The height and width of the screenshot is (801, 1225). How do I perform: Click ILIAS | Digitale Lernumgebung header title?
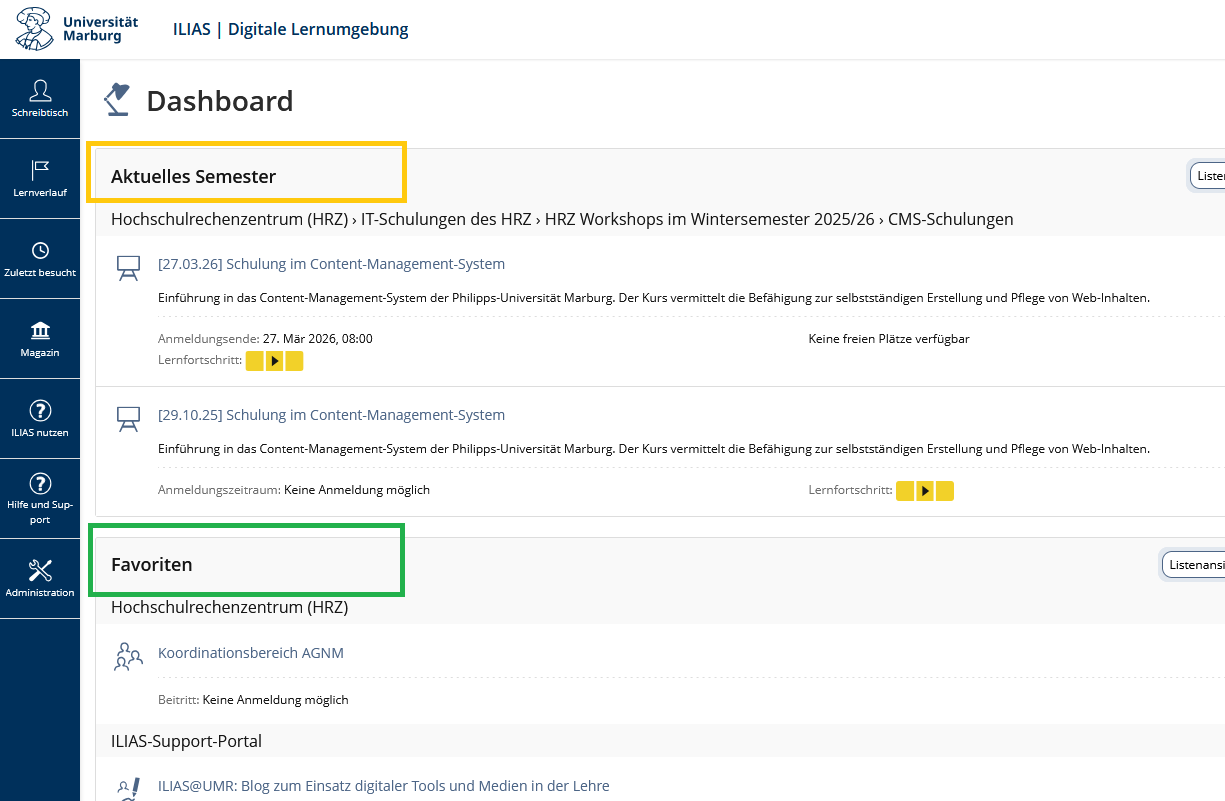pos(290,29)
